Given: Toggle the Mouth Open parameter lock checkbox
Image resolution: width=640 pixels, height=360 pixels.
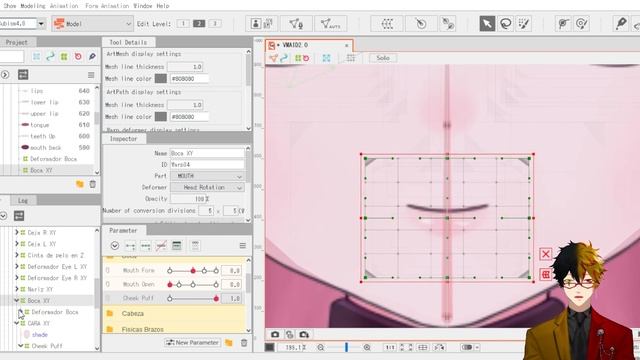Looking at the screenshot, I should tap(108, 284).
